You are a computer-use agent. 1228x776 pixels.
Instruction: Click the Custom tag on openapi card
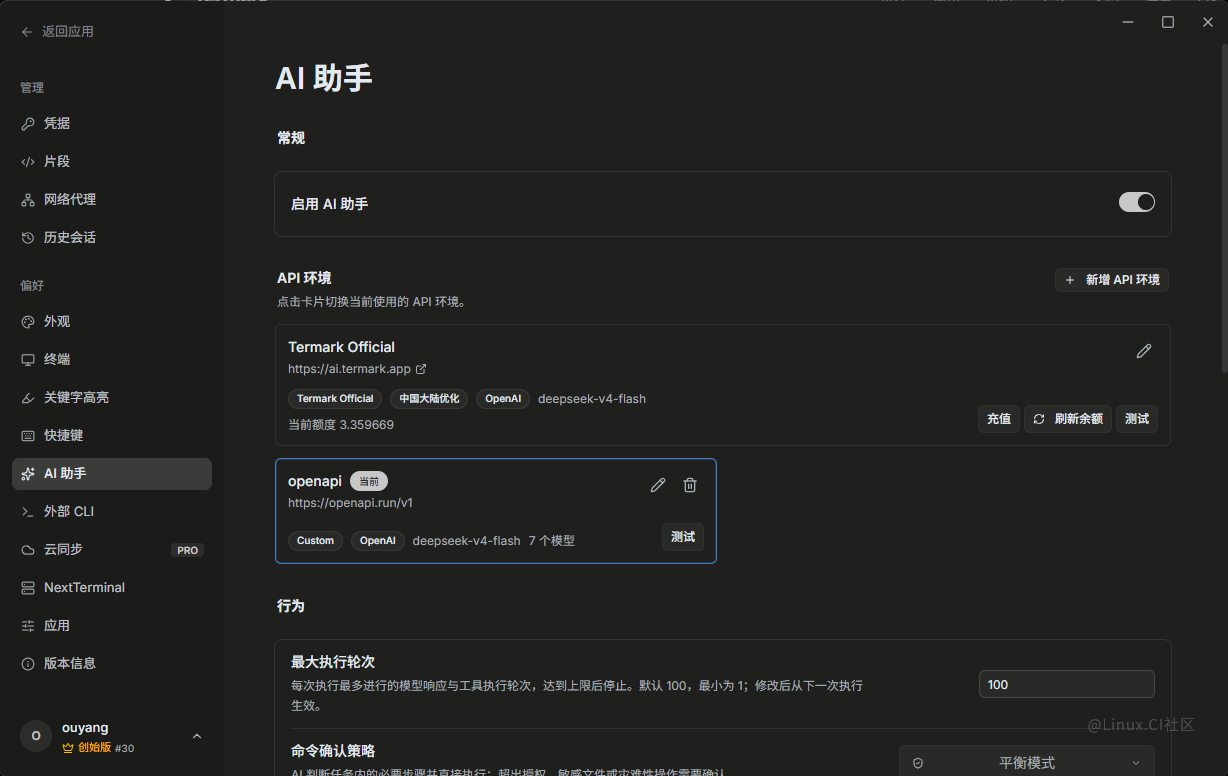(x=315, y=541)
